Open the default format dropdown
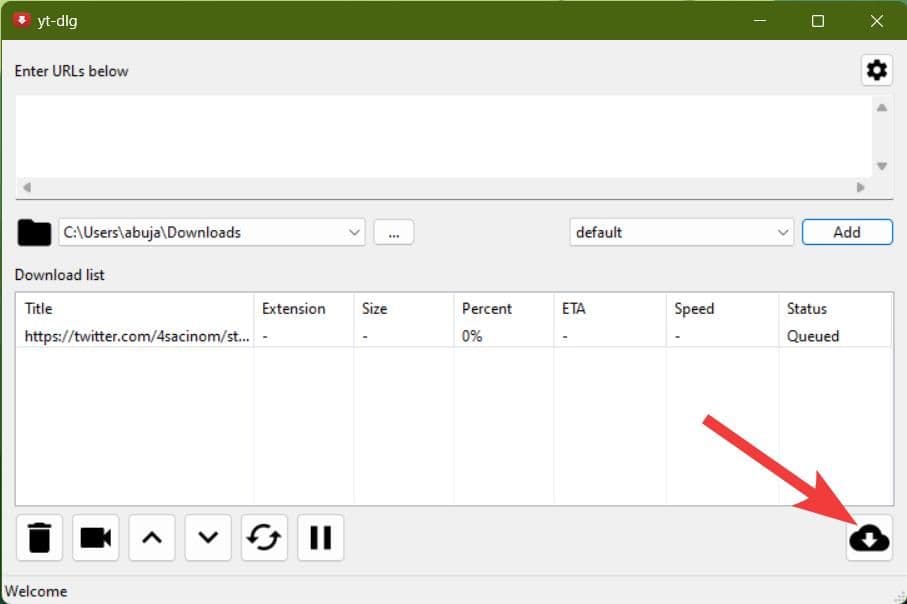The width and height of the screenshot is (907, 604). (x=782, y=232)
